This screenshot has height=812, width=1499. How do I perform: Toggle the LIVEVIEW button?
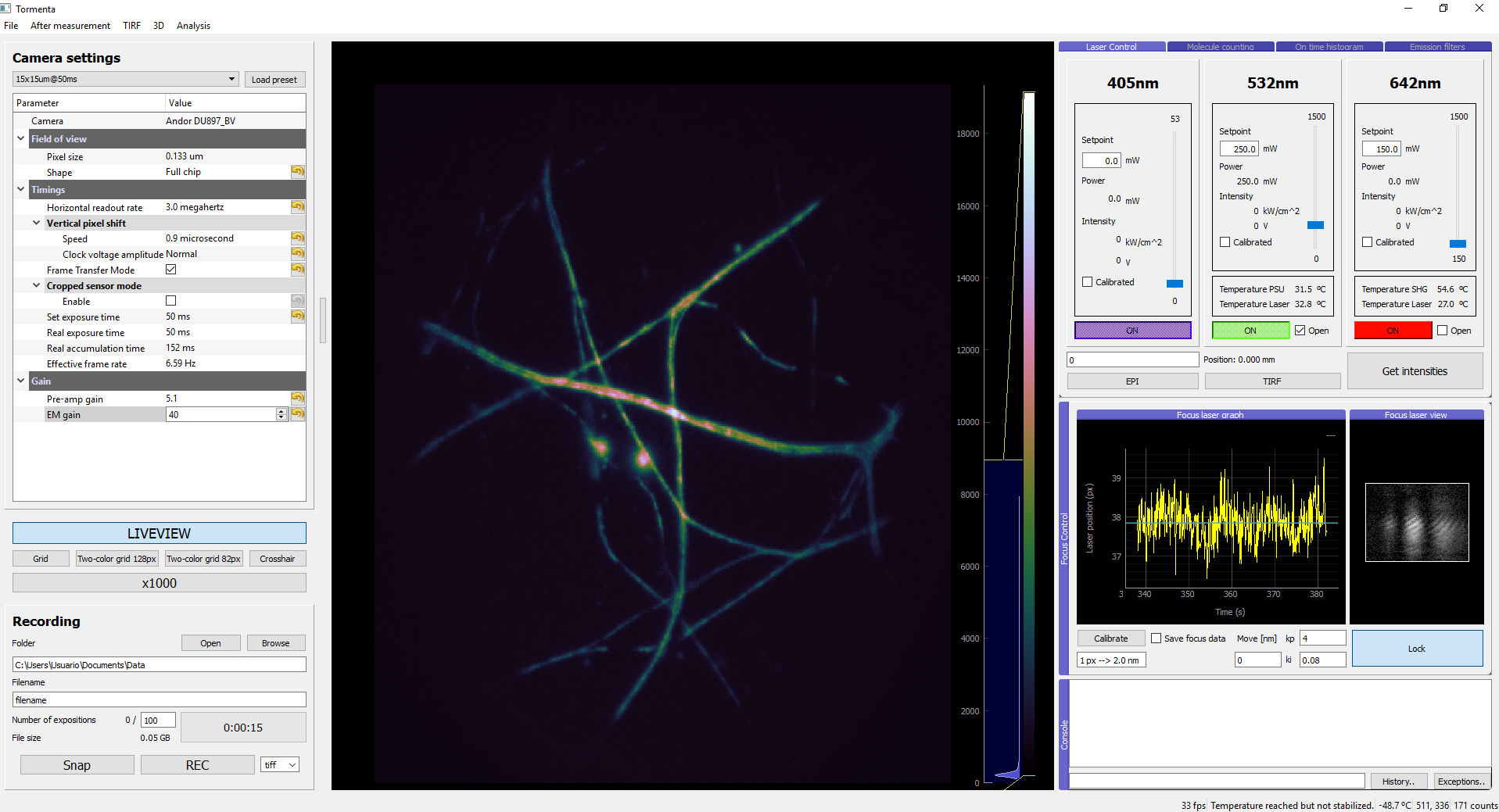pyautogui.click(x=159, y=533)
